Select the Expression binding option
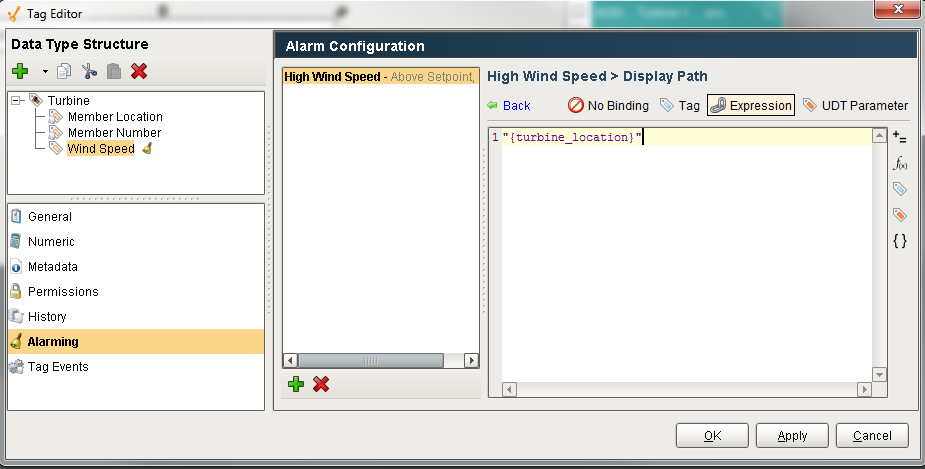 (x=751, y=106)
